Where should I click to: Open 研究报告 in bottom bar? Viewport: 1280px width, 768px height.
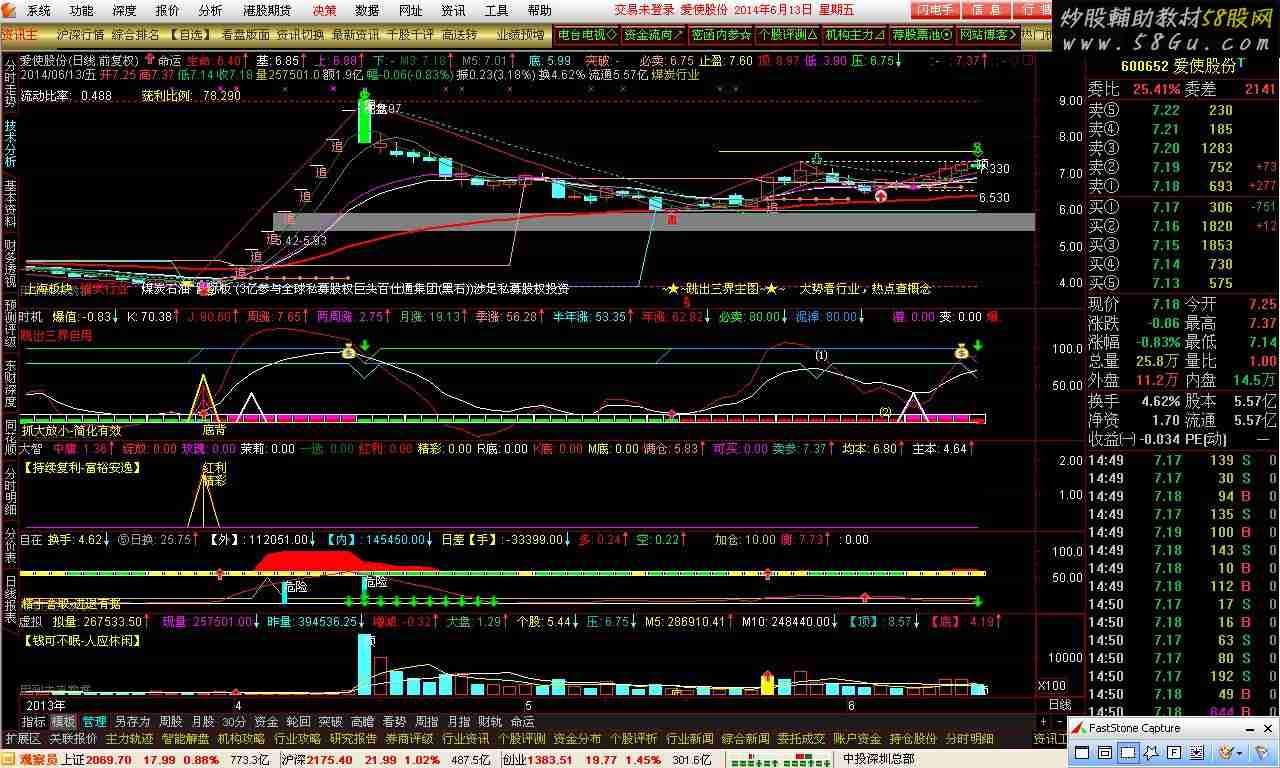click(x=353, y=738)
